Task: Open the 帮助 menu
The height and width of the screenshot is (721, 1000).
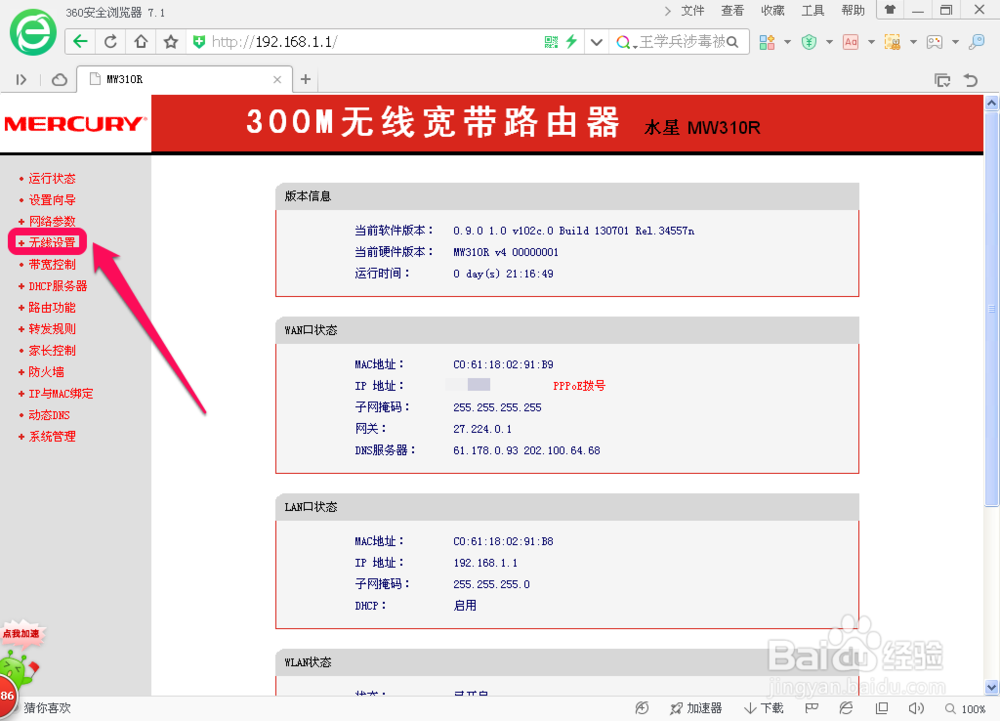Action: (853, 11)
